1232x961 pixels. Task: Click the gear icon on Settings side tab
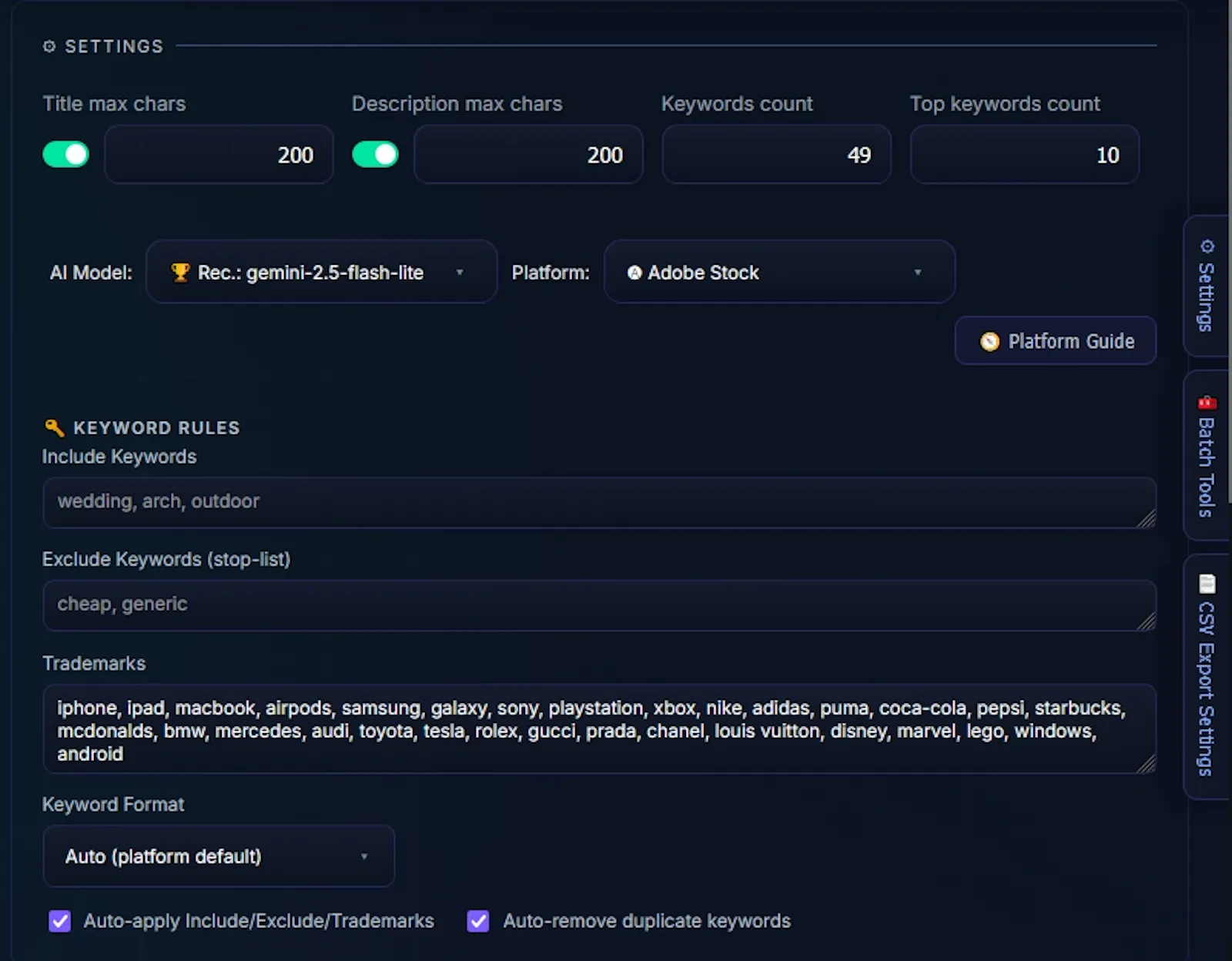pos(1207,246)
